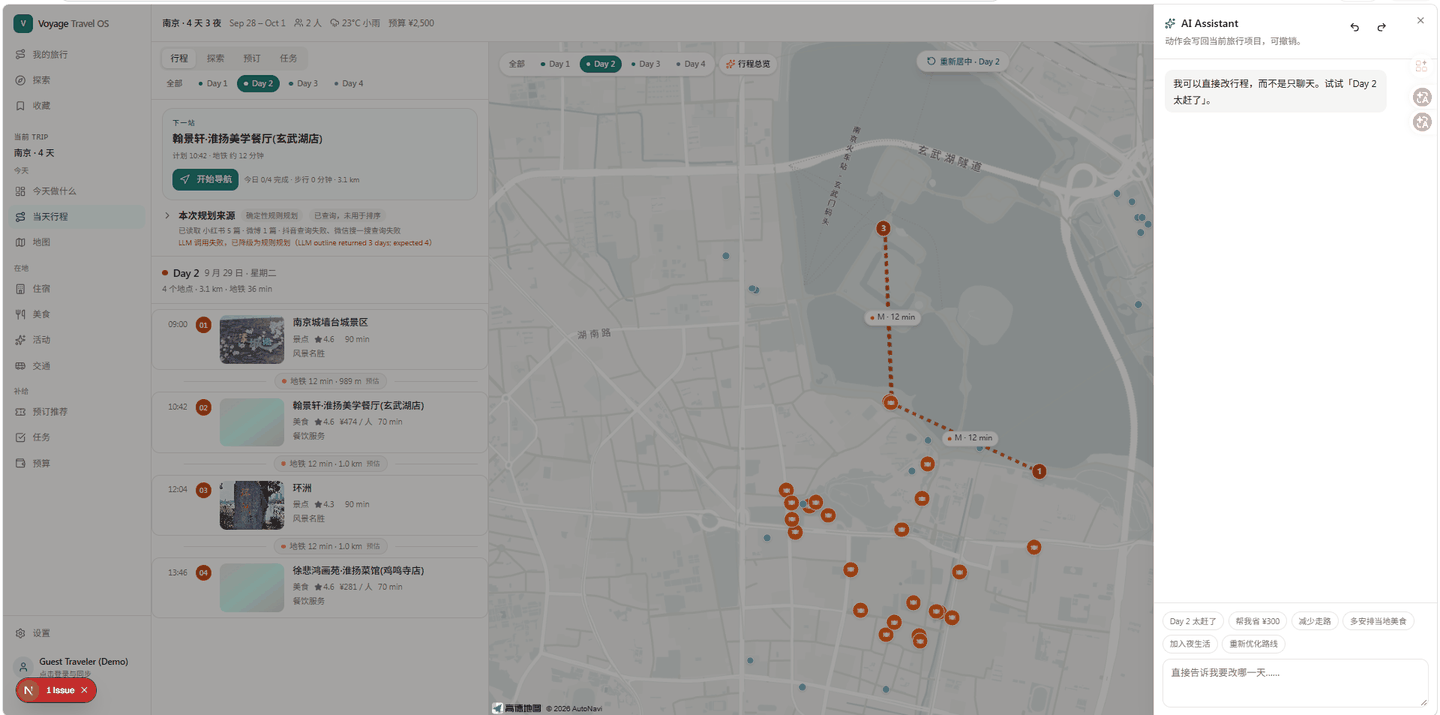Dismiss the 1 Issue badge
The image size is (1440, 715).
point(84,690)
